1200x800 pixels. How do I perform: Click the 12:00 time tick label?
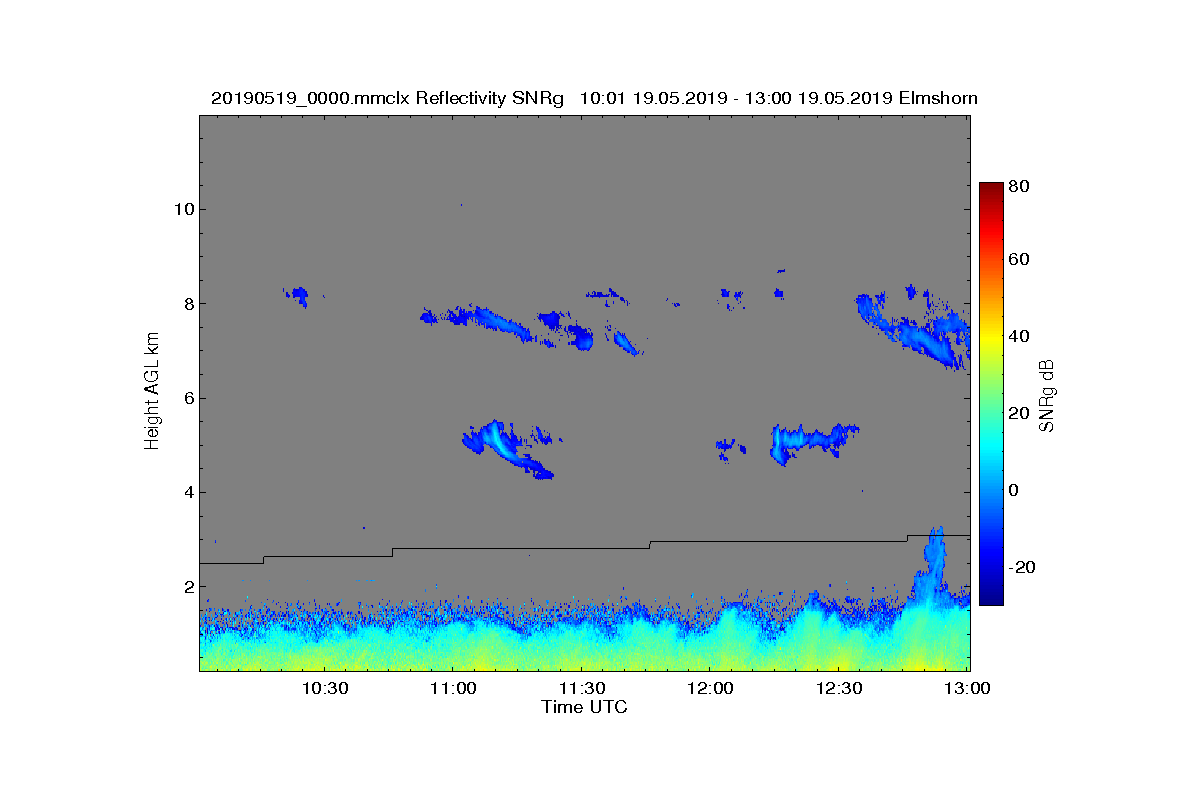tap(711, 689)
